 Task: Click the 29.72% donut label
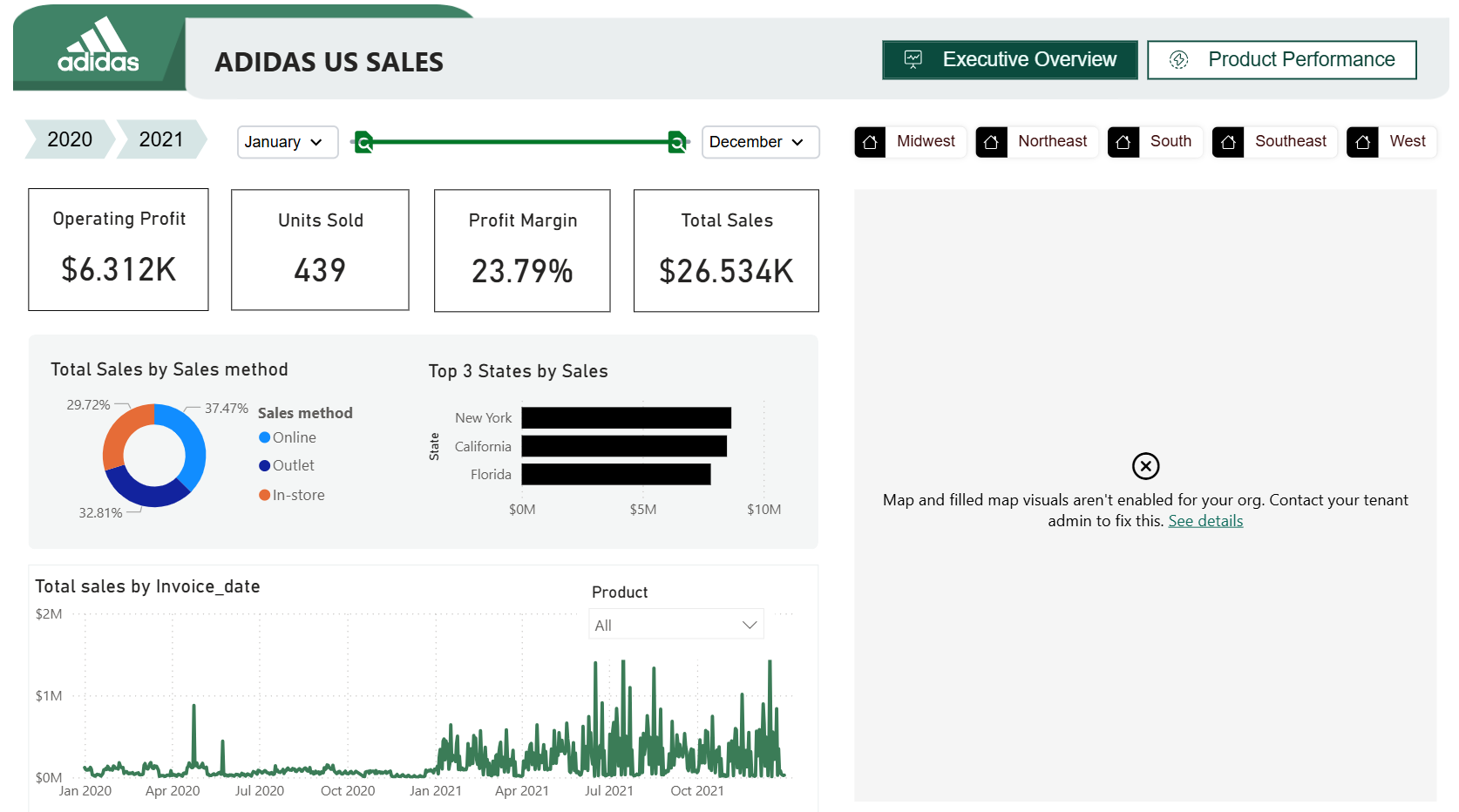[88, 405]
